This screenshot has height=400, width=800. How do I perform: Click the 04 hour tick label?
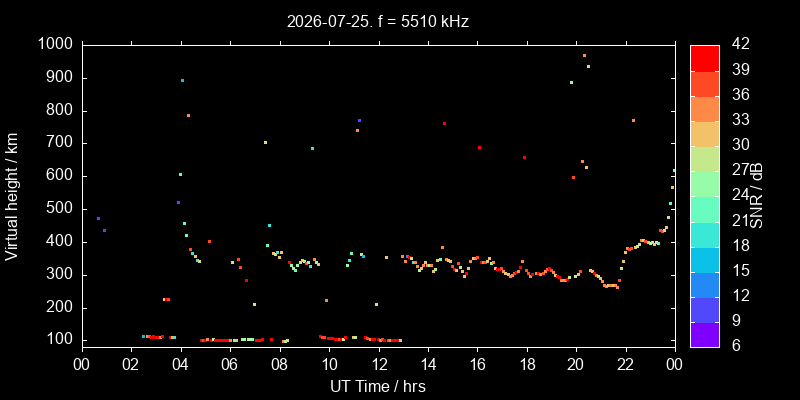(x=181, y=366)
